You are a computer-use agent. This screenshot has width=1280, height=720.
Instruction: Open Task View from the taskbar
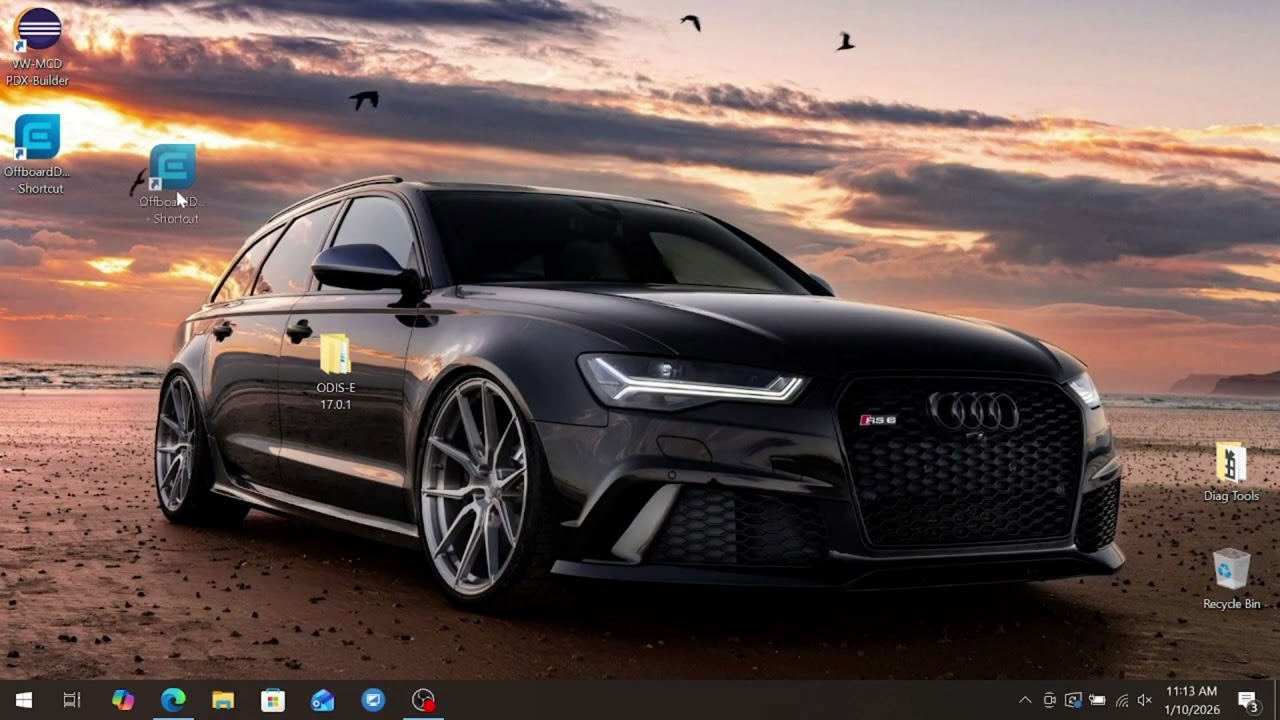(x=72, y=700)
